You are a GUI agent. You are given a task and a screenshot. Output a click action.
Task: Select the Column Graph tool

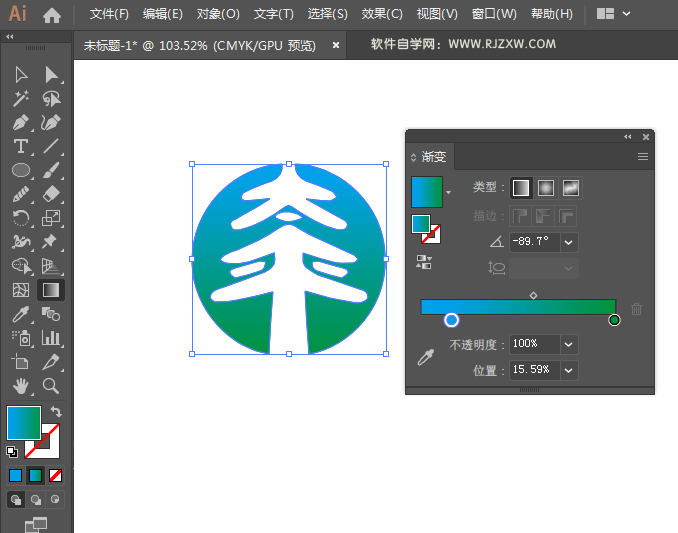(51, 338)
